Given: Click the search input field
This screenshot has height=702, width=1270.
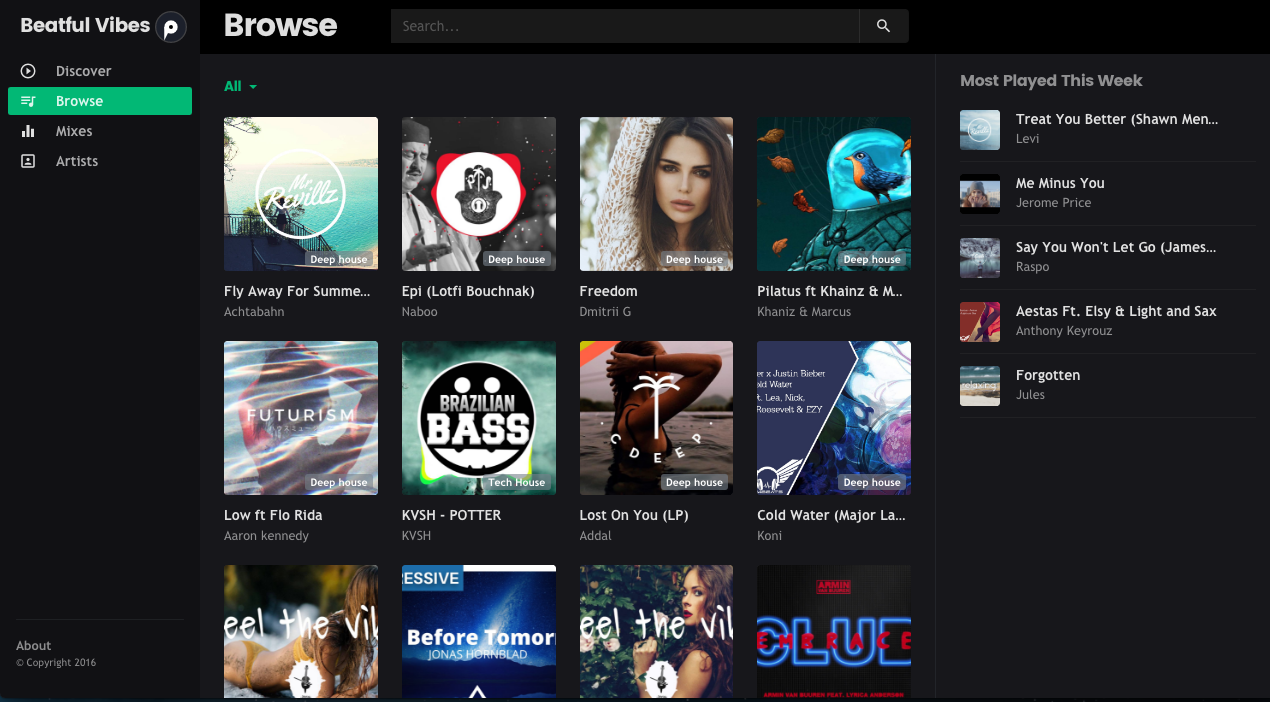Looking at the screenshot, I should 624,26.
